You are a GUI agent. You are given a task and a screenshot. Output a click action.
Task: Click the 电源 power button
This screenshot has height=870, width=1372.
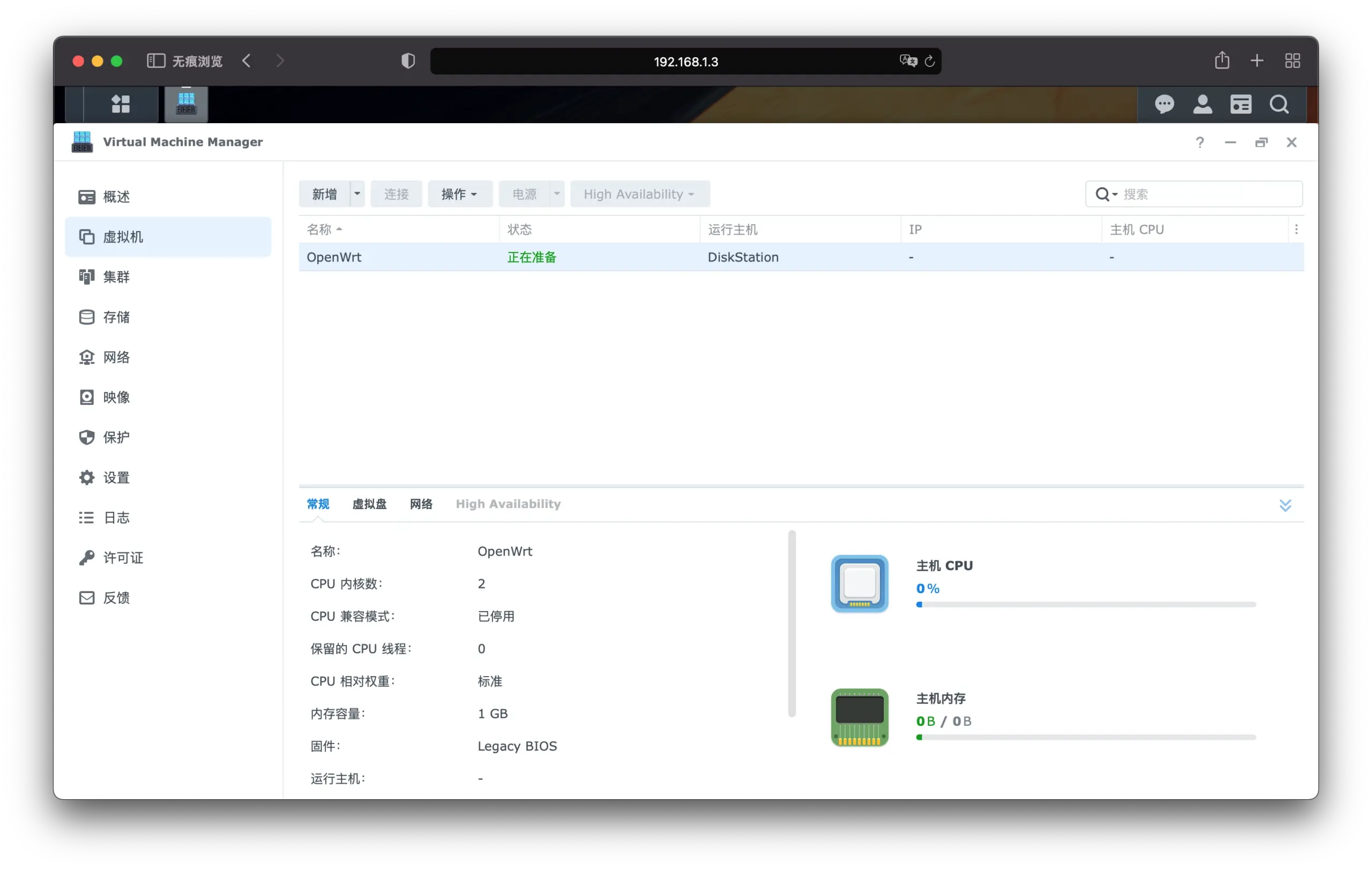pos(524,194)
